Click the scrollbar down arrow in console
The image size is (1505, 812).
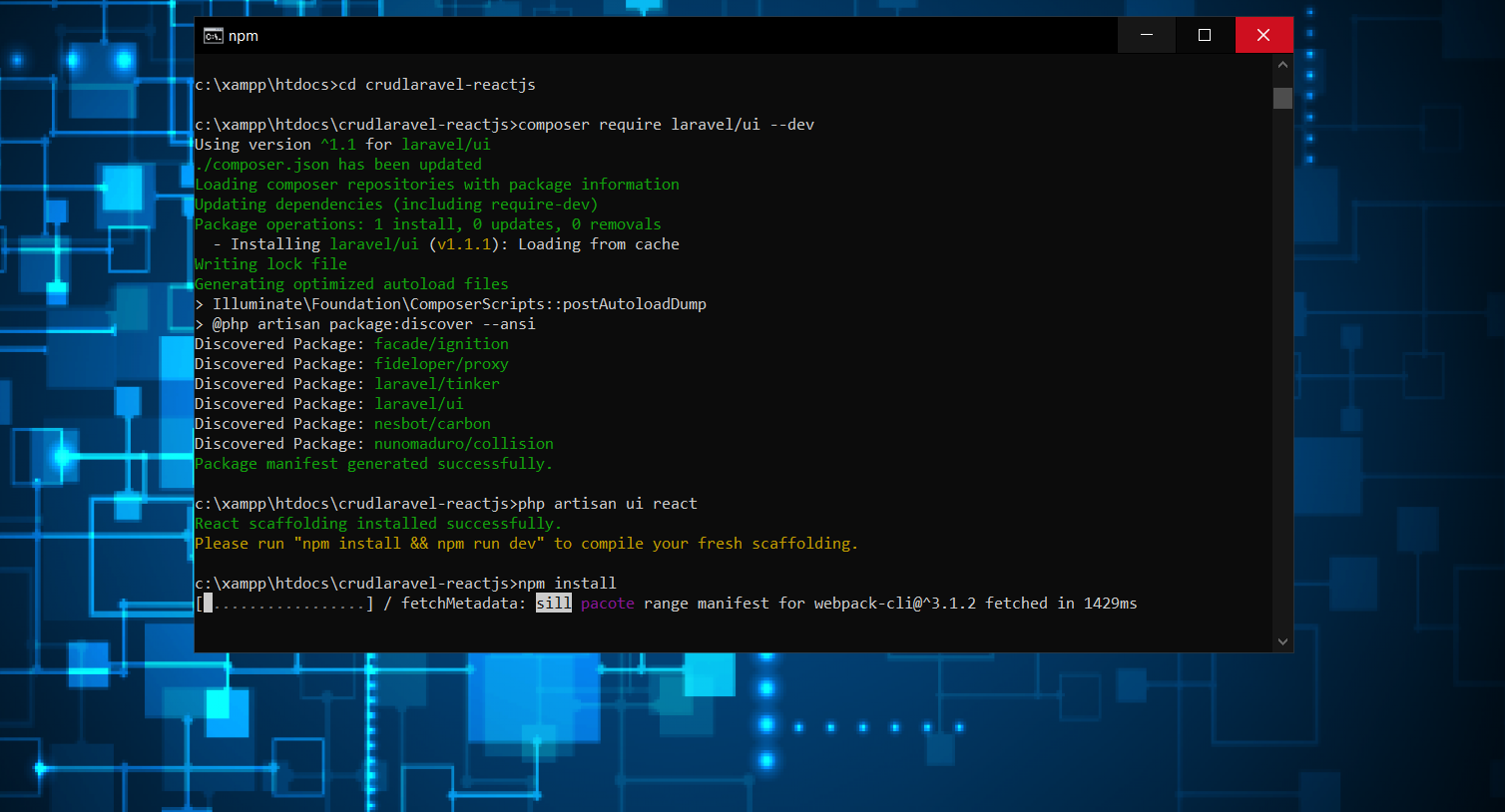pos(1282,641)
